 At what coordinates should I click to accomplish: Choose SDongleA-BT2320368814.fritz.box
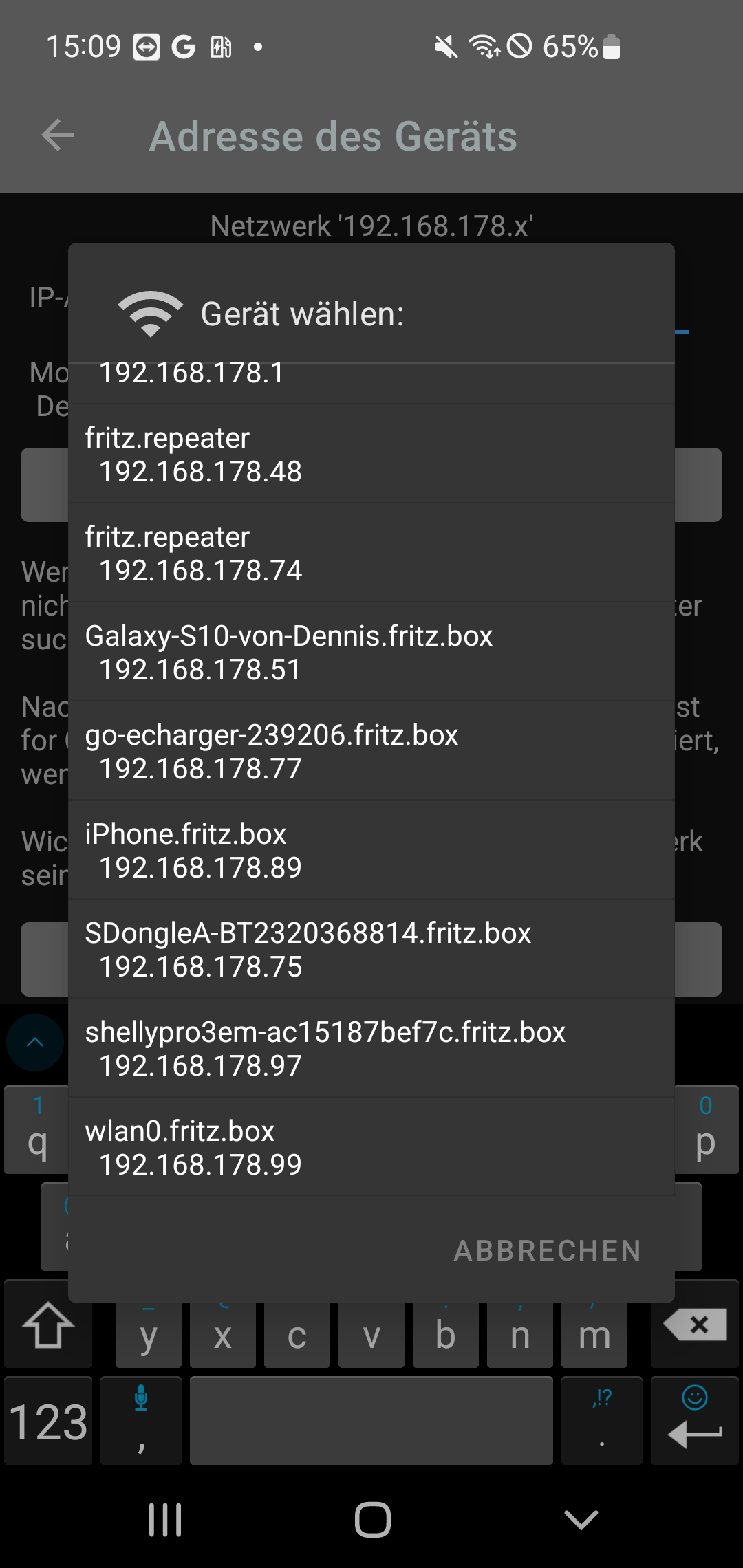(x=371, y=949)
